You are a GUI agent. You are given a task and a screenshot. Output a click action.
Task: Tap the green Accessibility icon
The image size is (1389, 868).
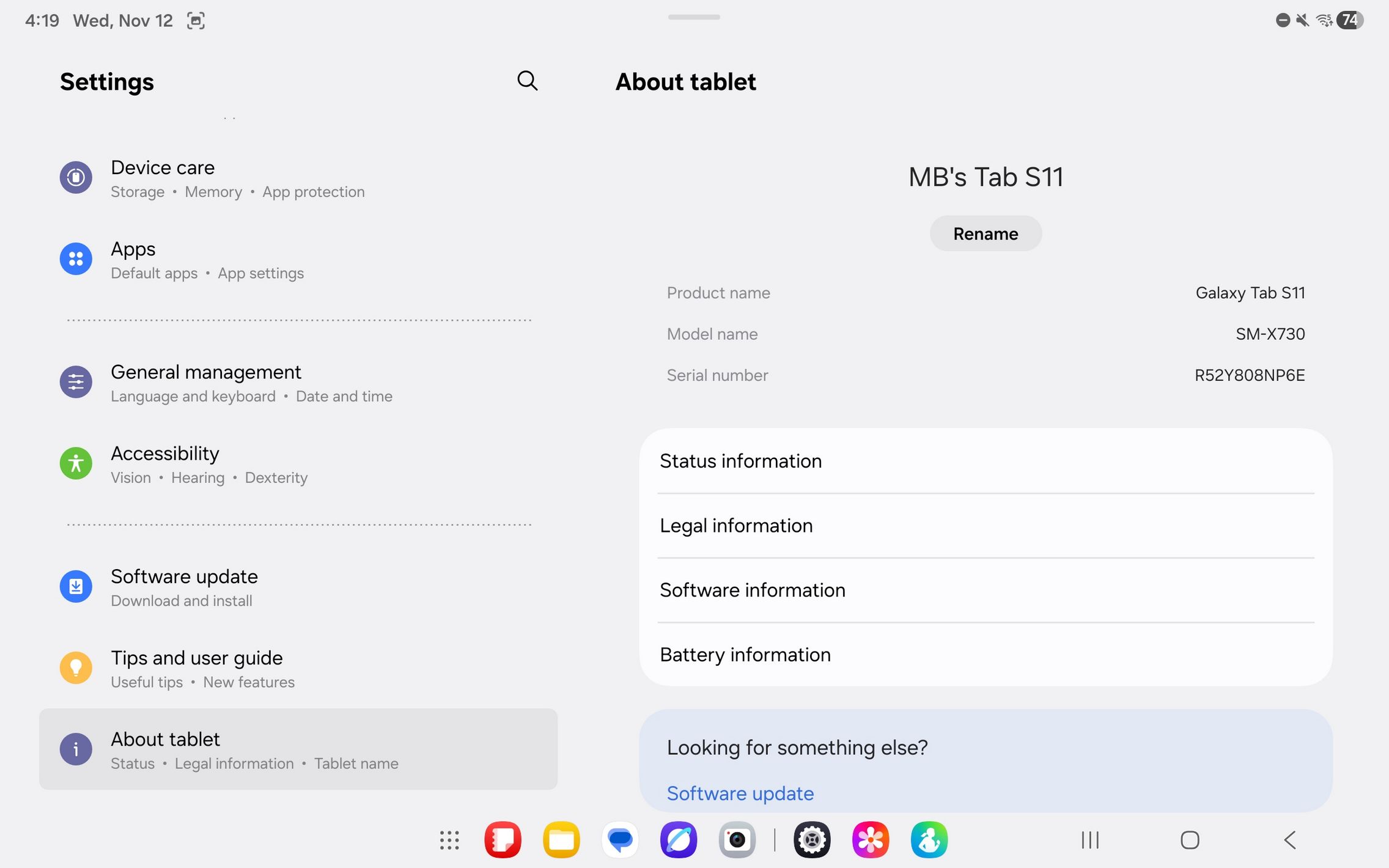click(x=76, y=463)
